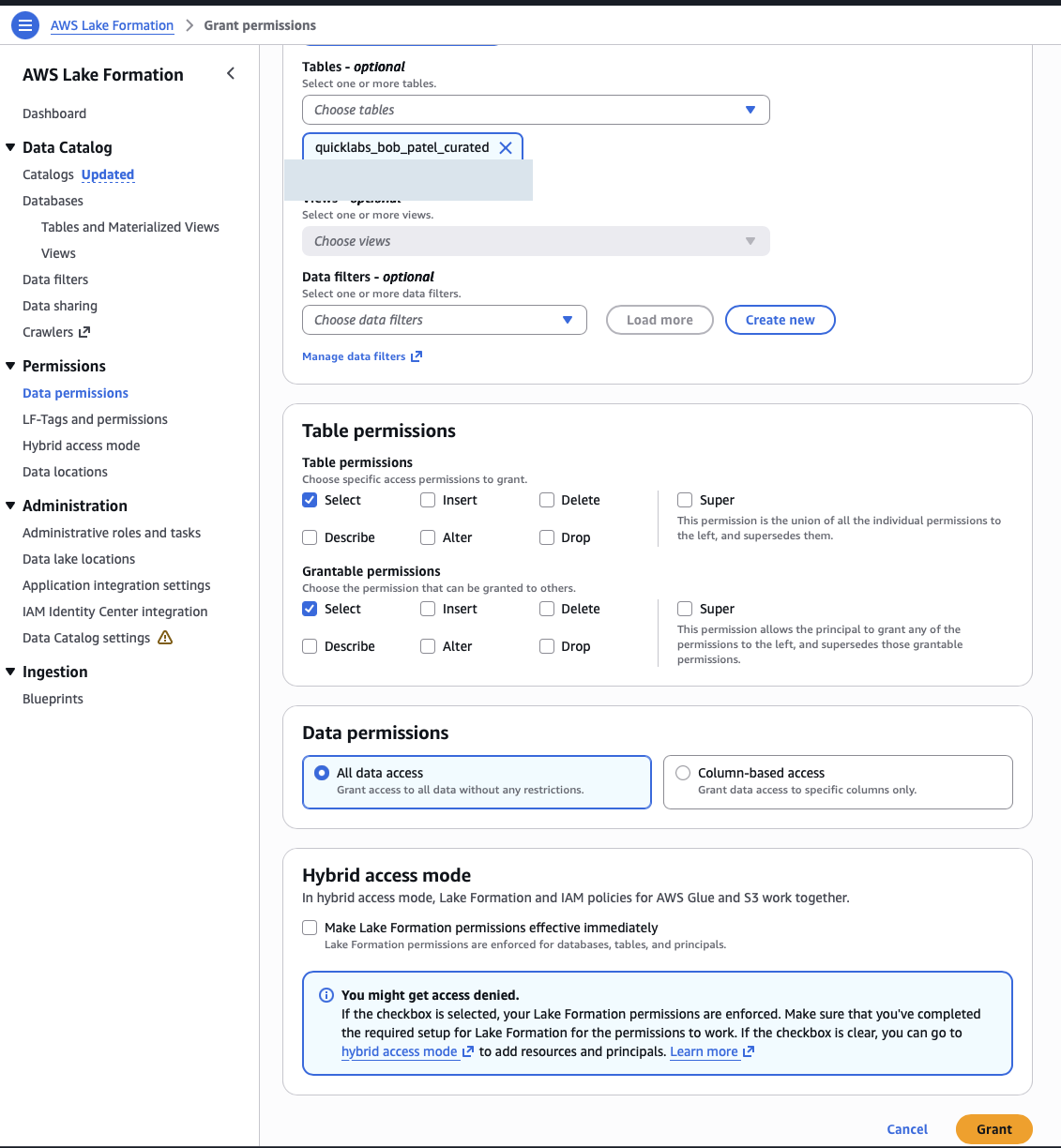Viewport: 1061px width, 1148px height.
Task: Open Hybrid access mode in sidebar
Action: click(82, 446)
